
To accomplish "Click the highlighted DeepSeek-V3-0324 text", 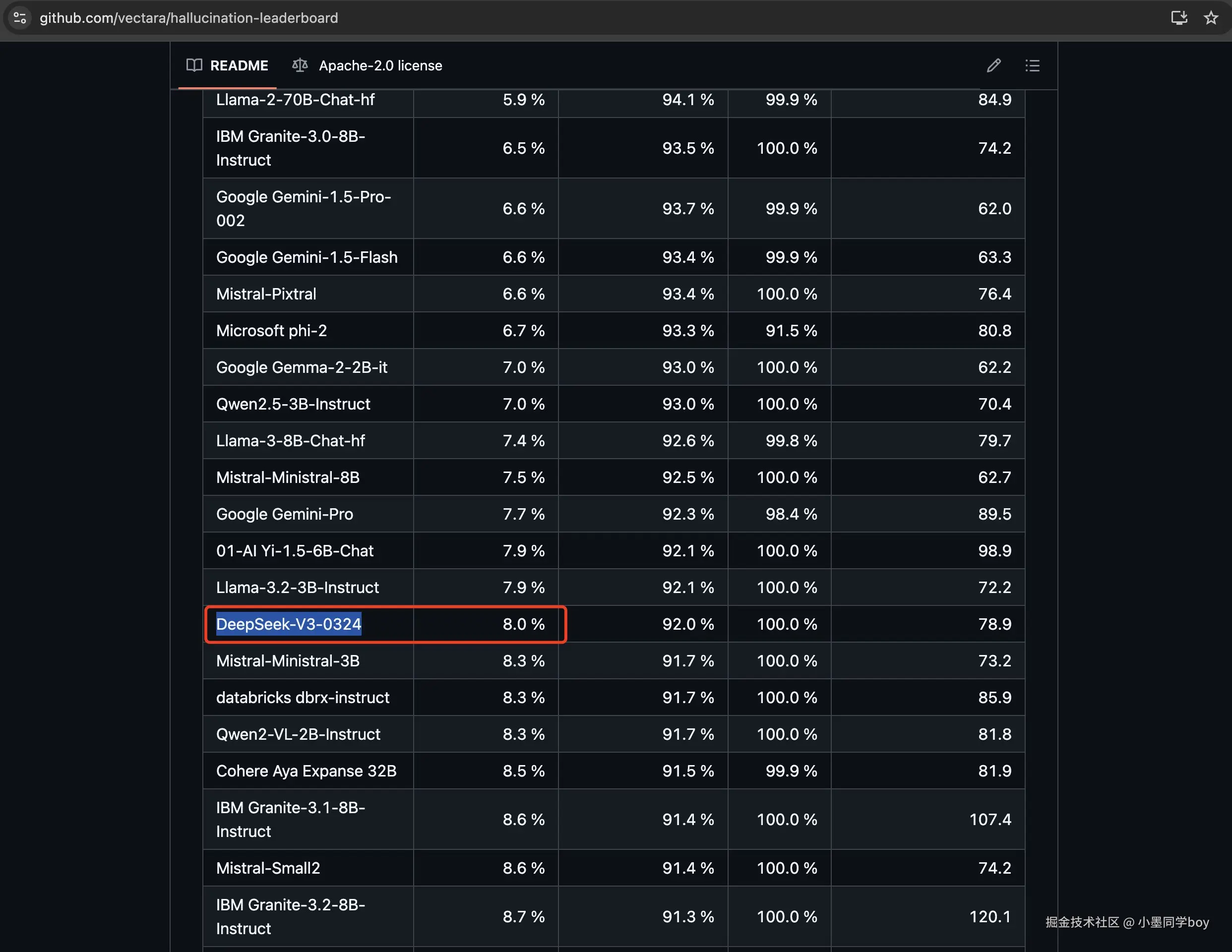I will (288, 624).
